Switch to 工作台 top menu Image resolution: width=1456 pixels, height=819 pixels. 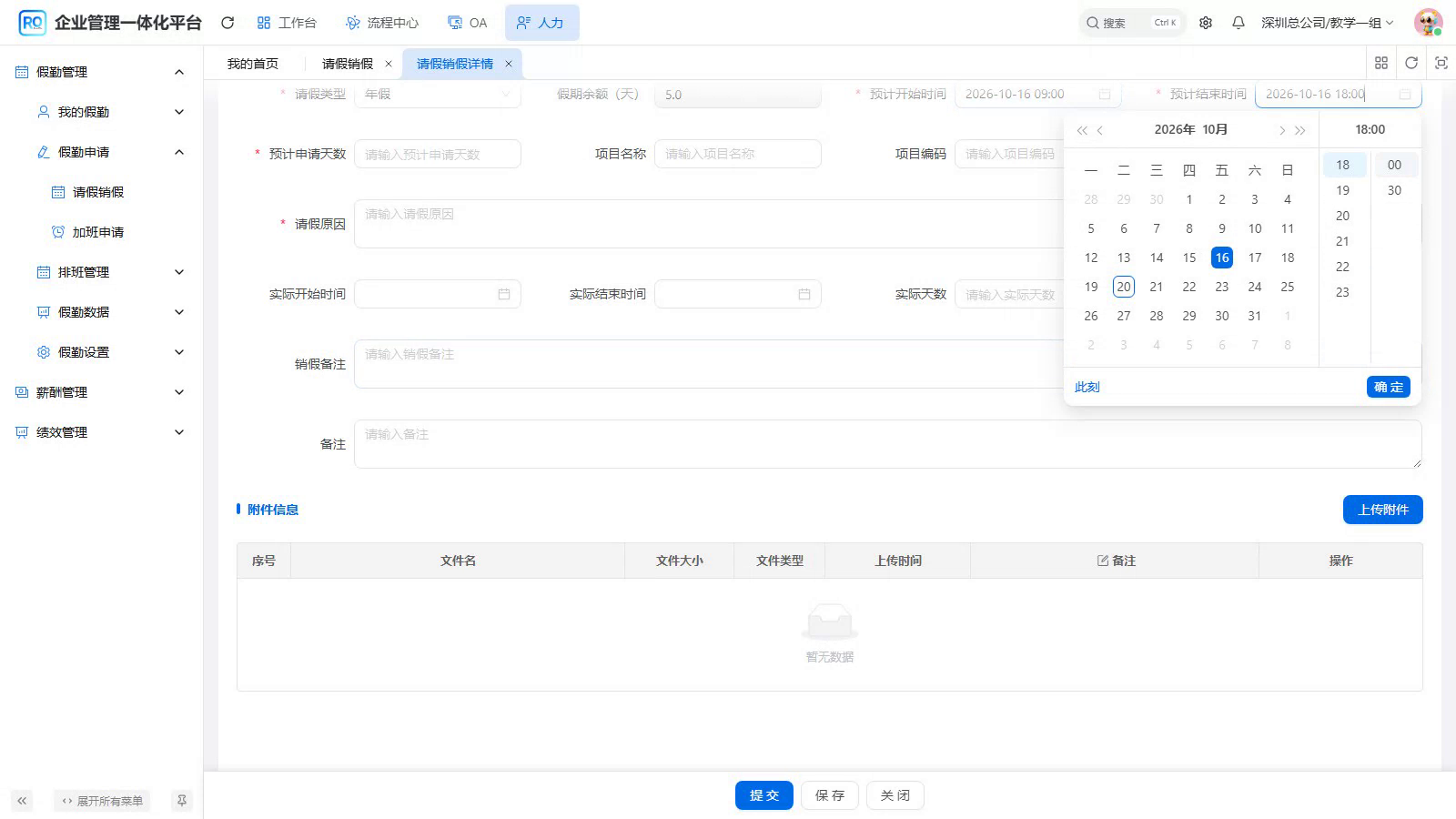pos(287,23)
